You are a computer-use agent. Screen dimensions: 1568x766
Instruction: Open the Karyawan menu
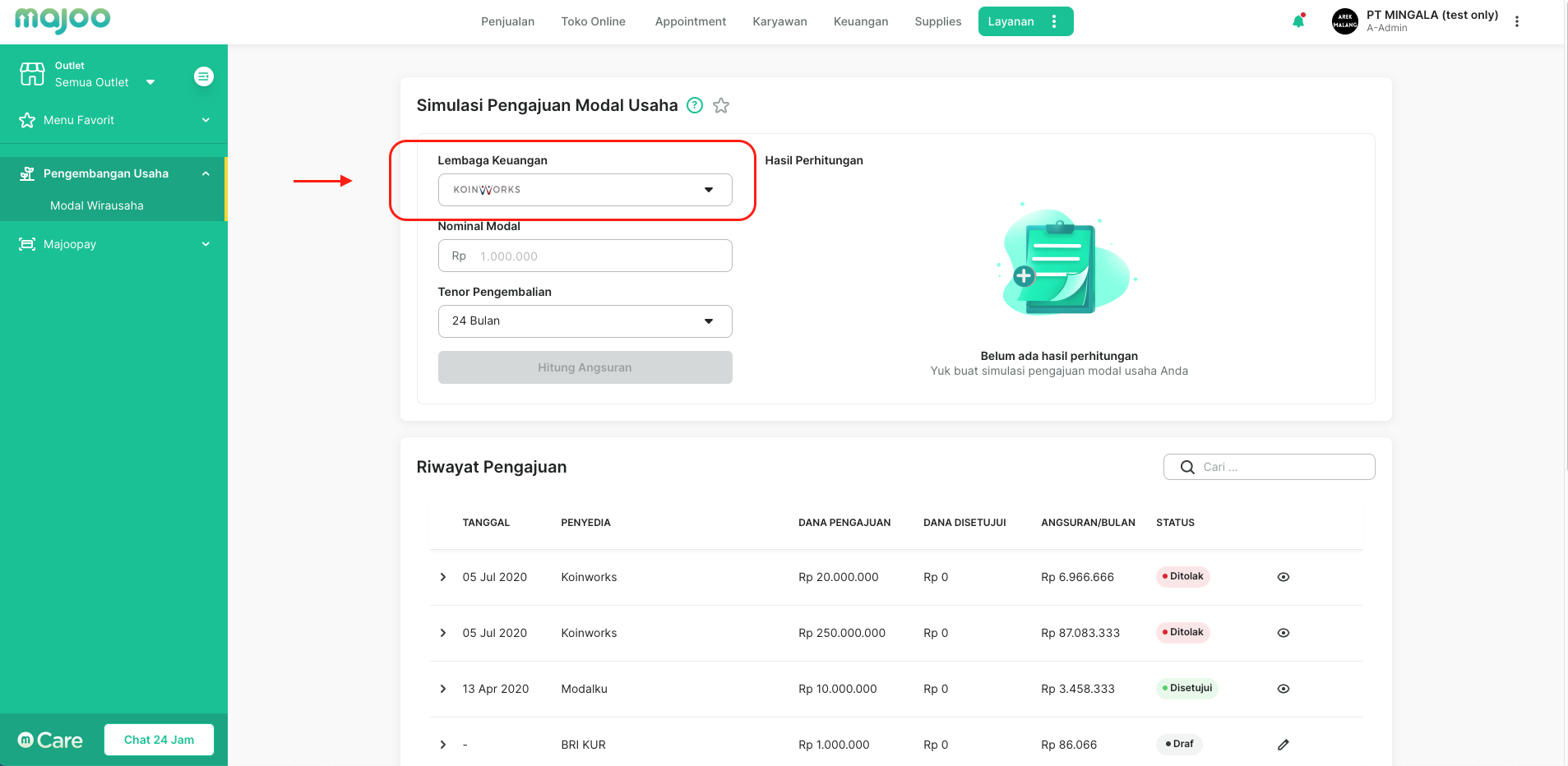coord(779,21)
